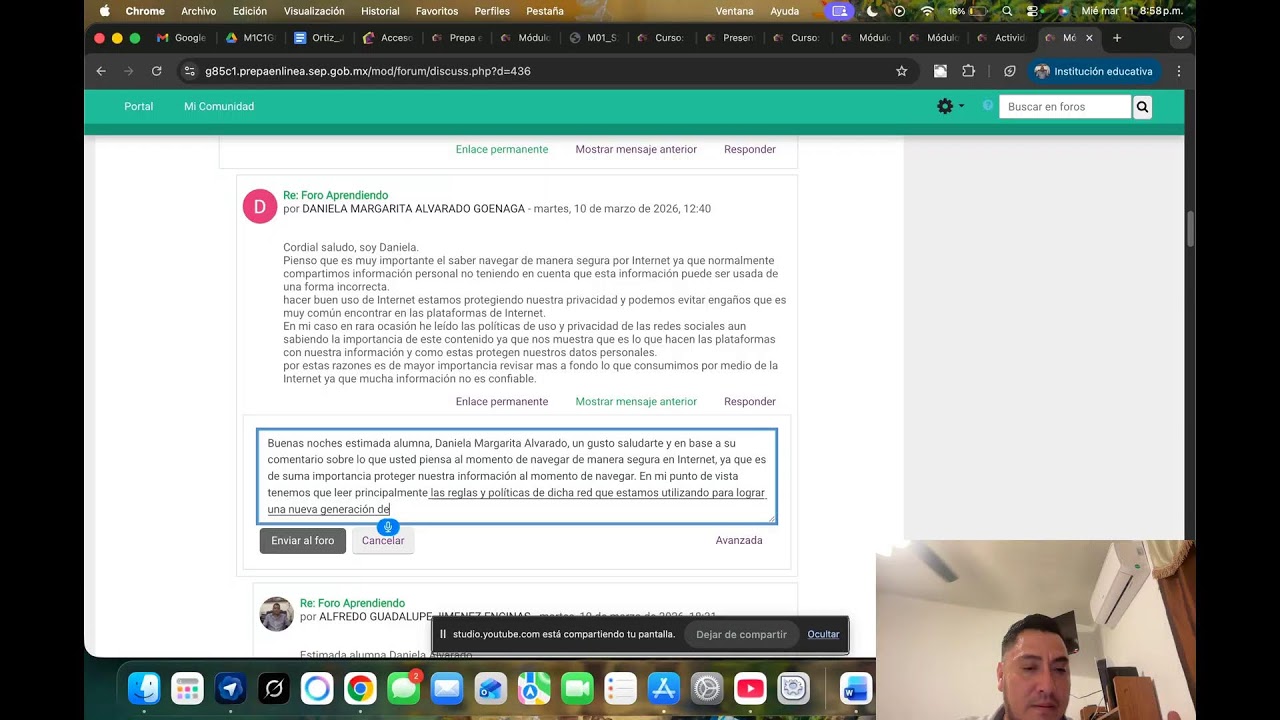
Task: Open the Archivo menu
Action: (199, 11)
